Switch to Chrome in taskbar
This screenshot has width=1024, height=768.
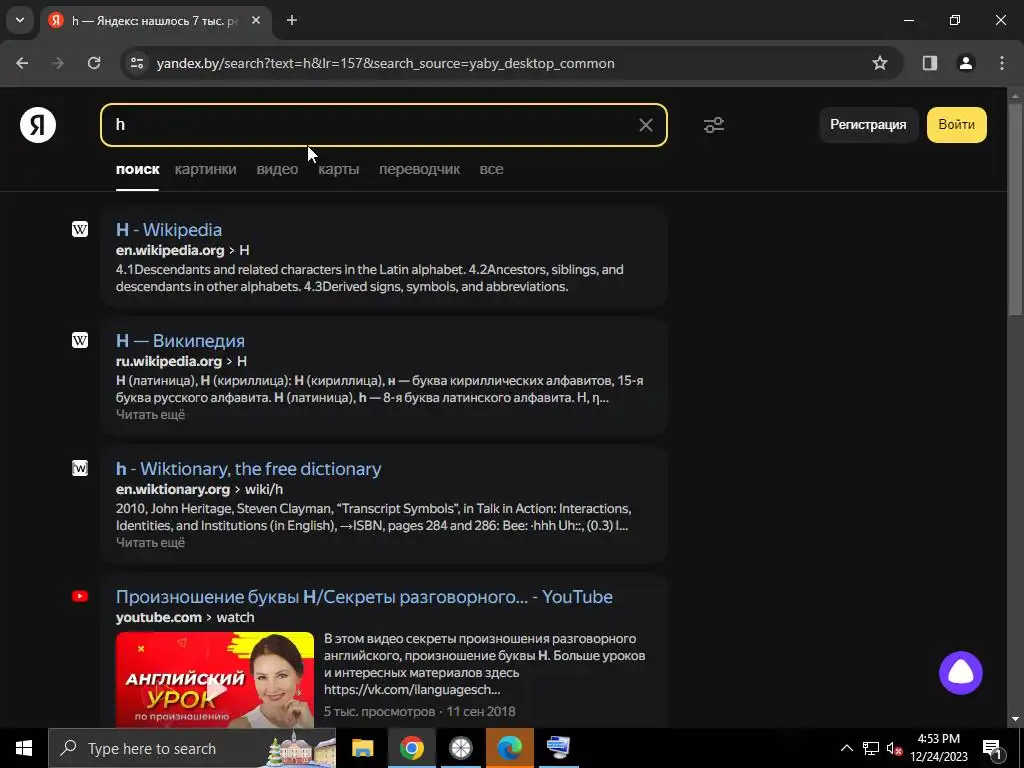coord(411,748)
